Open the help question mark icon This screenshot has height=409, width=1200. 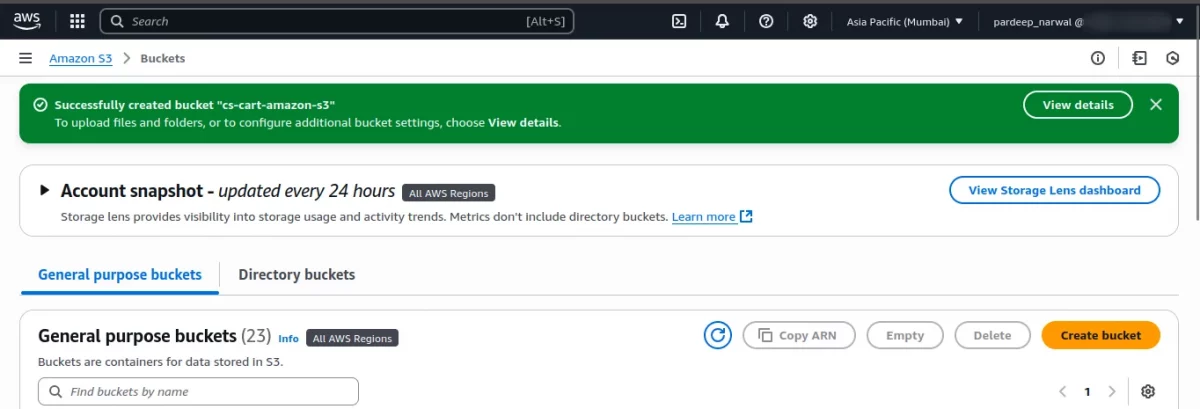(x=766, y=21)
